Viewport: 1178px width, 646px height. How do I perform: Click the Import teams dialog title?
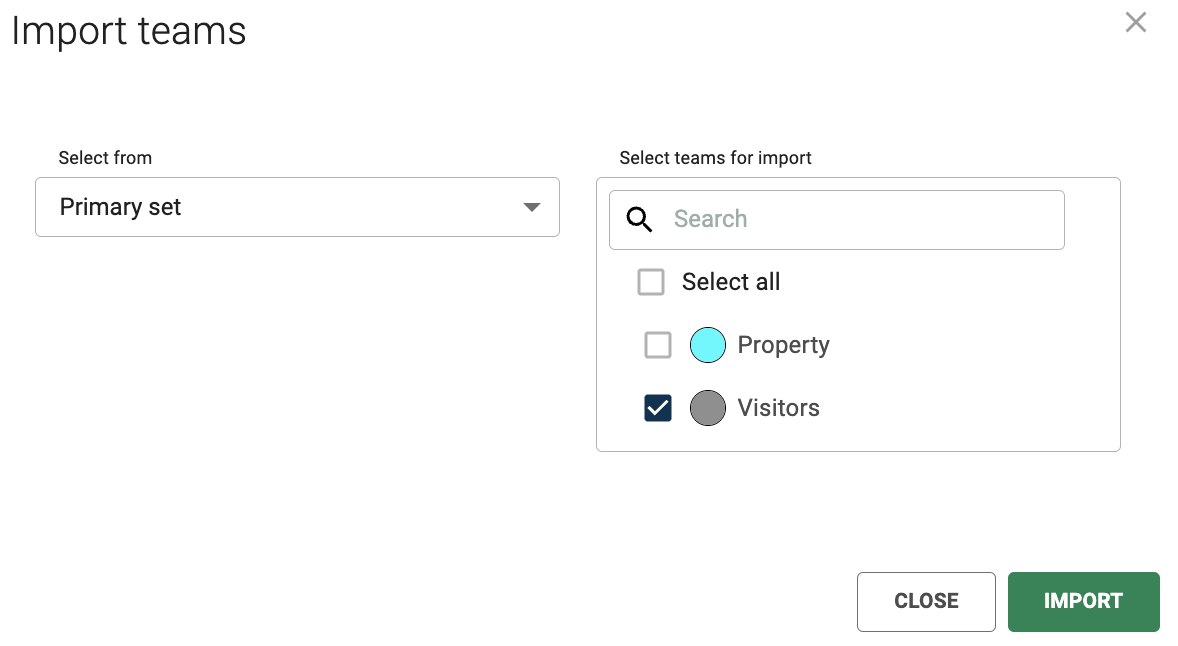(x=129, y=31)
